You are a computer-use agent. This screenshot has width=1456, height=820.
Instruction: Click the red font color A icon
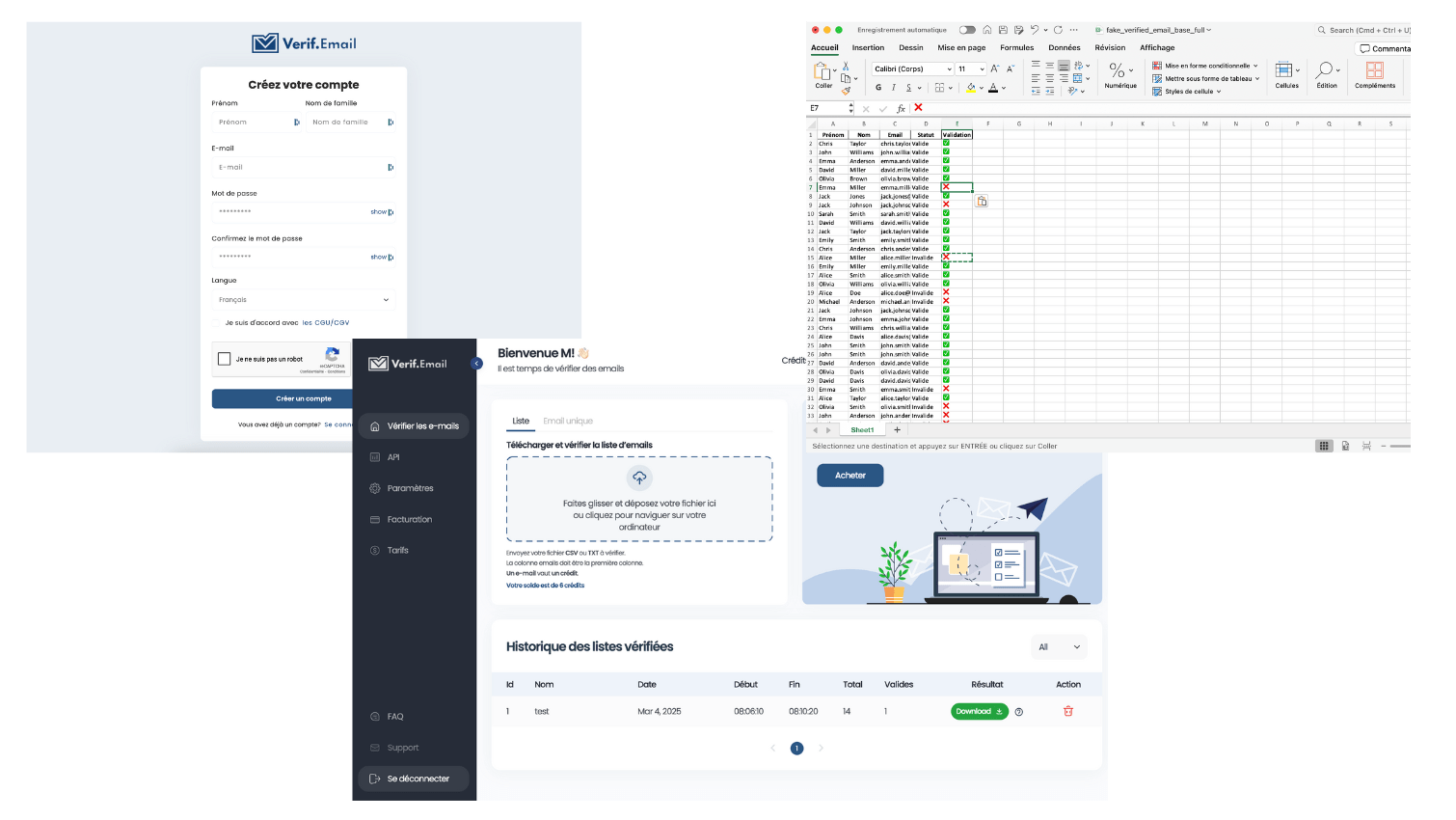[x=993, y=88]
